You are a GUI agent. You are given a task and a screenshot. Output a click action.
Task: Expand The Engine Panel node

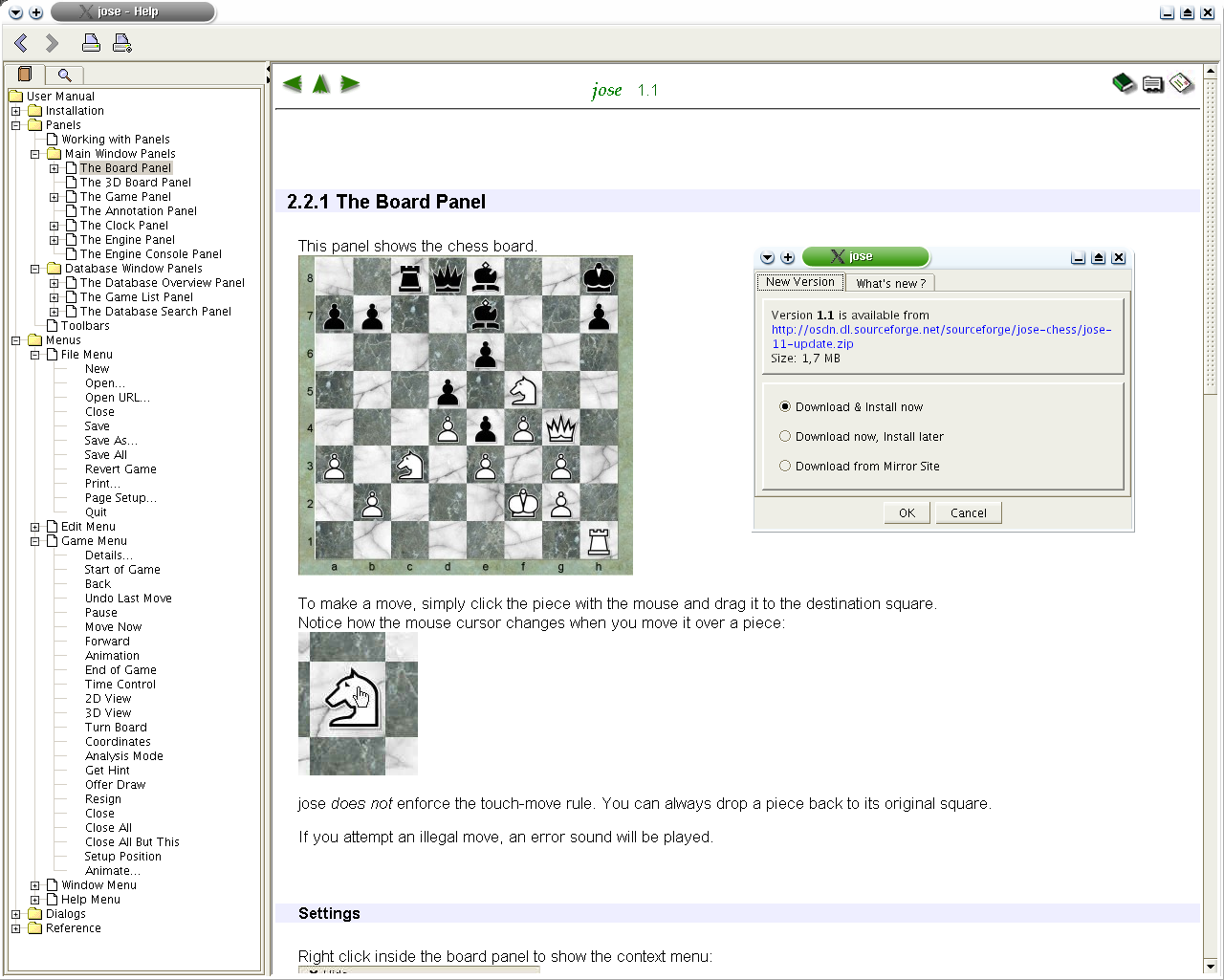coord(55,240)
